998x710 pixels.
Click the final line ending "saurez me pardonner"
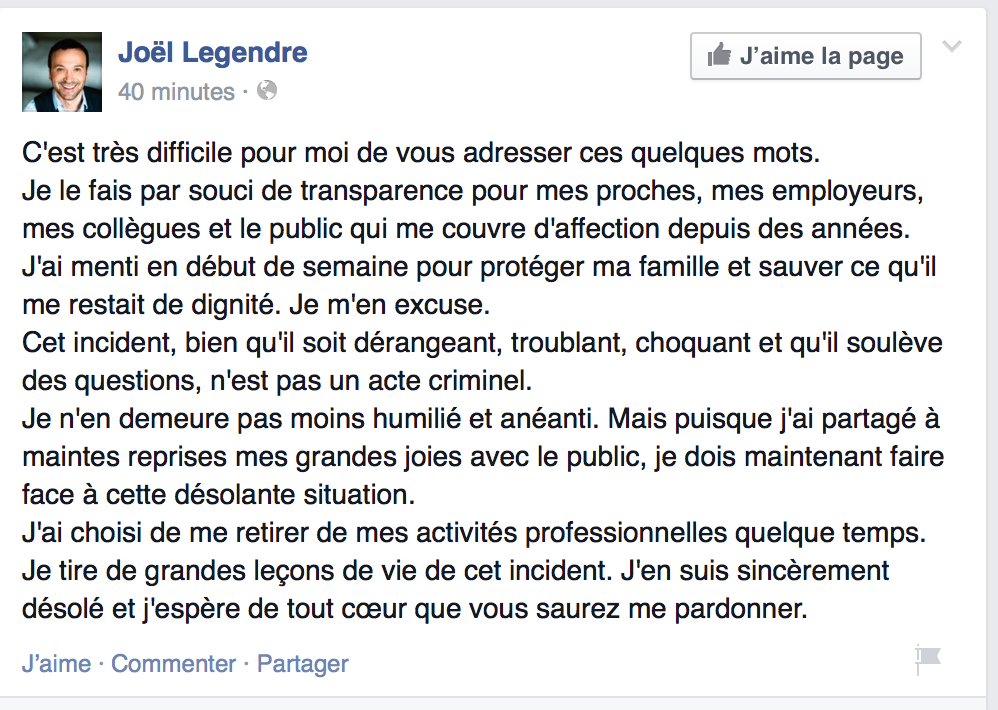415,609
